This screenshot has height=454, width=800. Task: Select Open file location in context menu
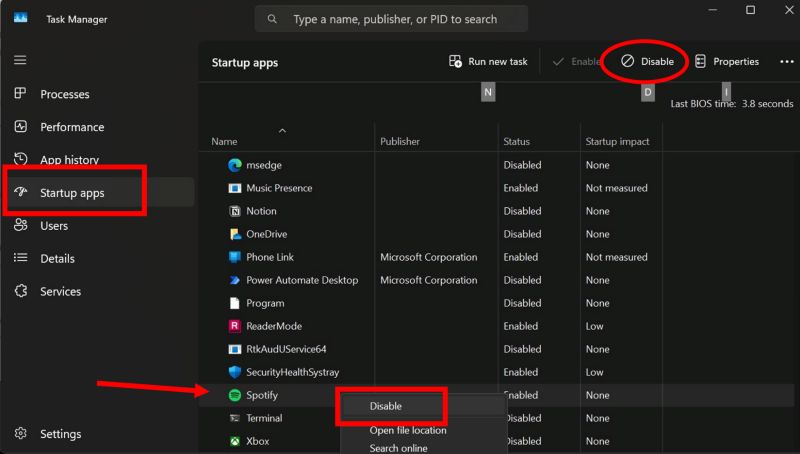coord(408,430)
